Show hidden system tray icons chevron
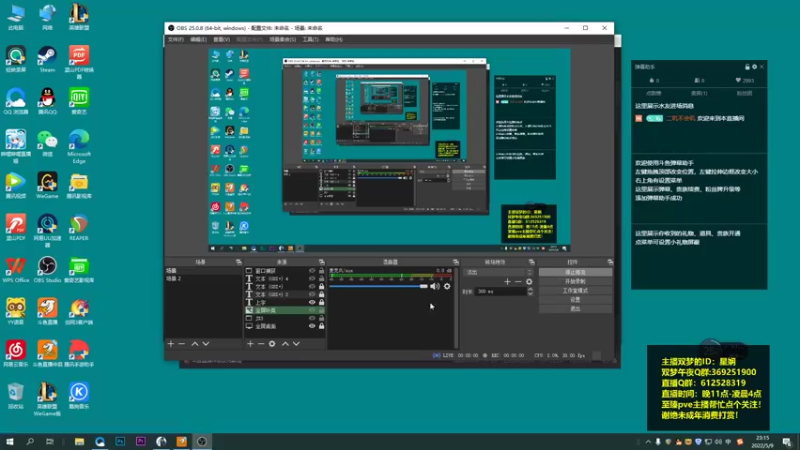This screenshot has height=450, width=800. pos(648,442)
